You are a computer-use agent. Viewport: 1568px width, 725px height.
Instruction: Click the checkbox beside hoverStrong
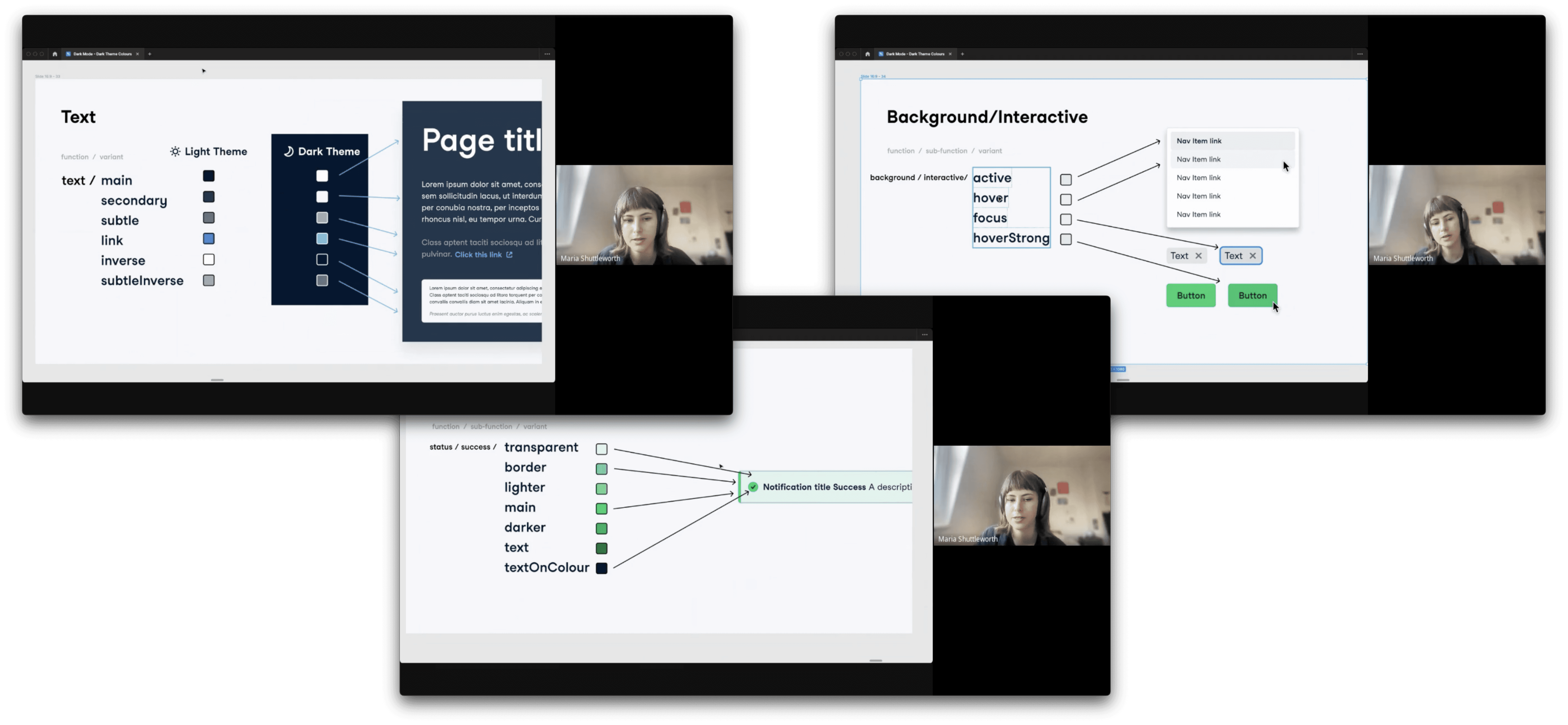coord(1066,239)
